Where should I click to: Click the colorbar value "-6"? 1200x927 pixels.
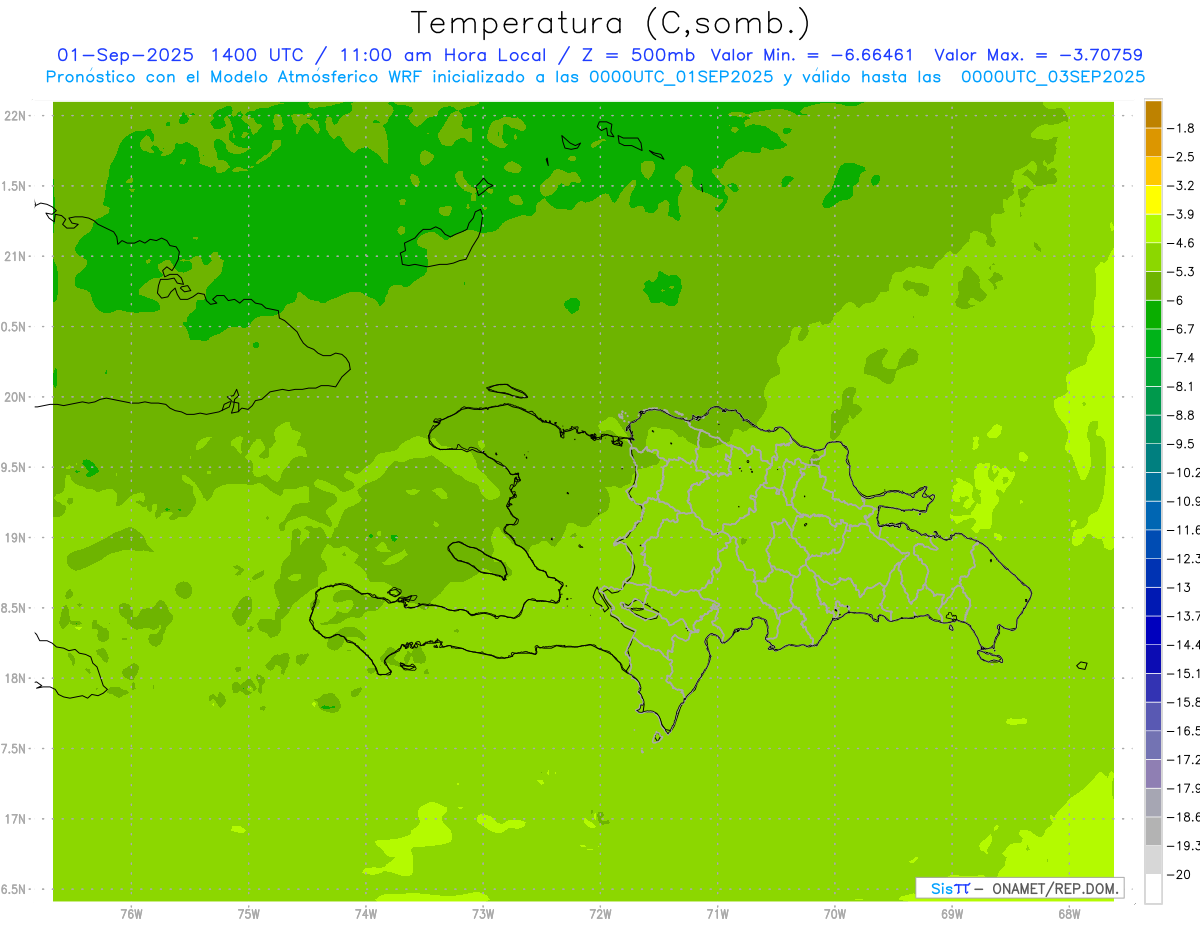[1177, 300]
